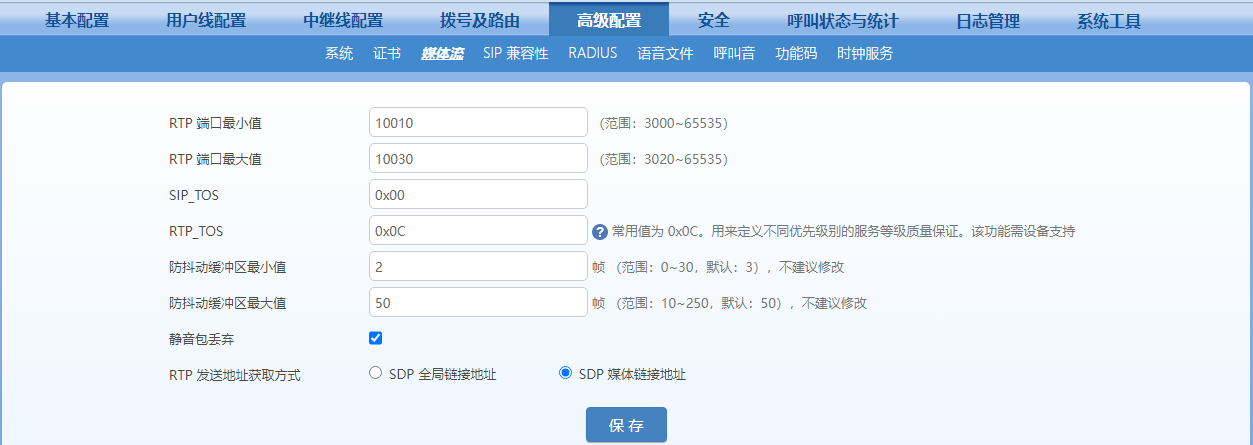Click the SIP_TOS label text
This screenshot has height=445, width=1253.
[x=194, y=195]
